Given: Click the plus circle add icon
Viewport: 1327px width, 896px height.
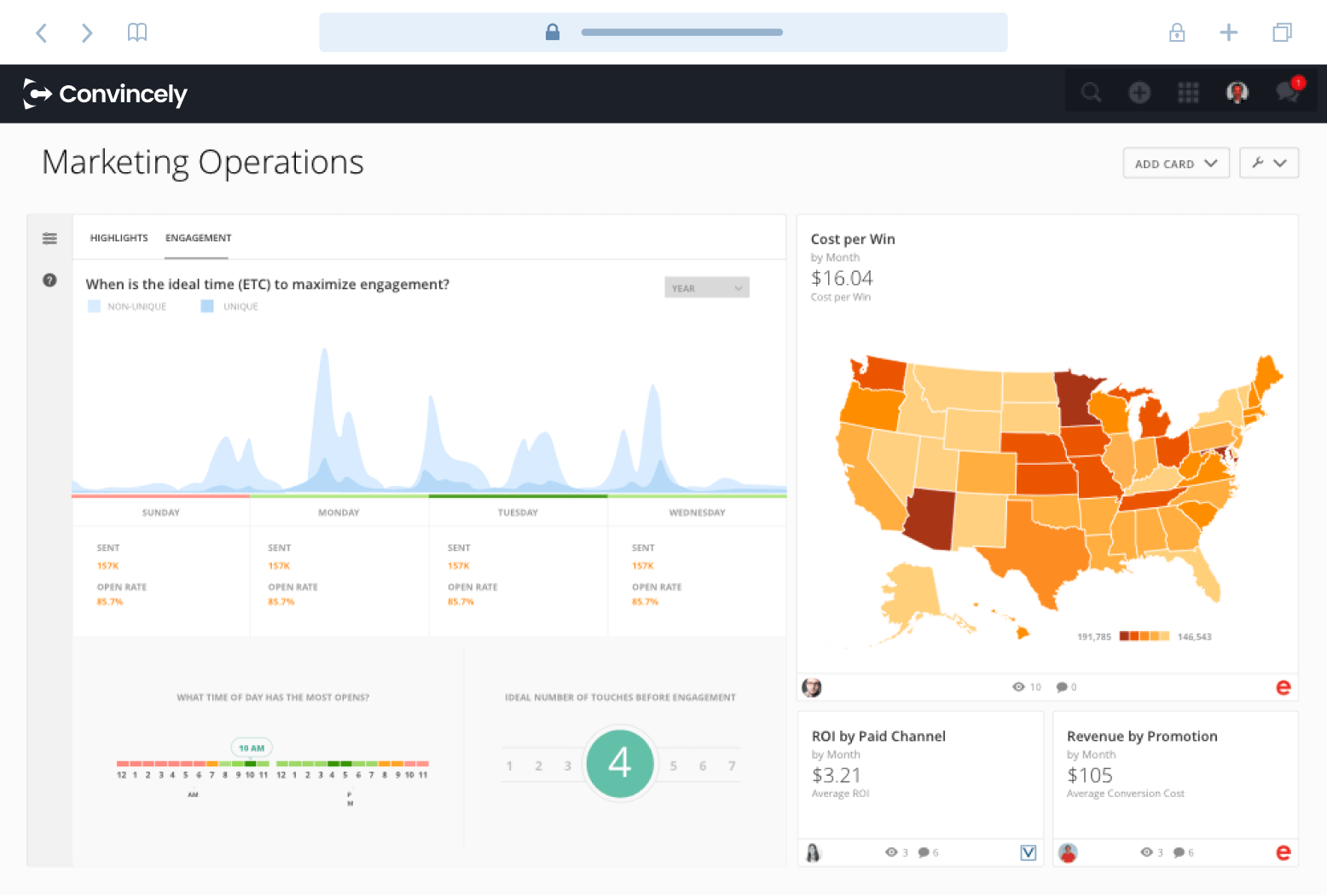Looking at the screenshot, I should pos(1139,92).
